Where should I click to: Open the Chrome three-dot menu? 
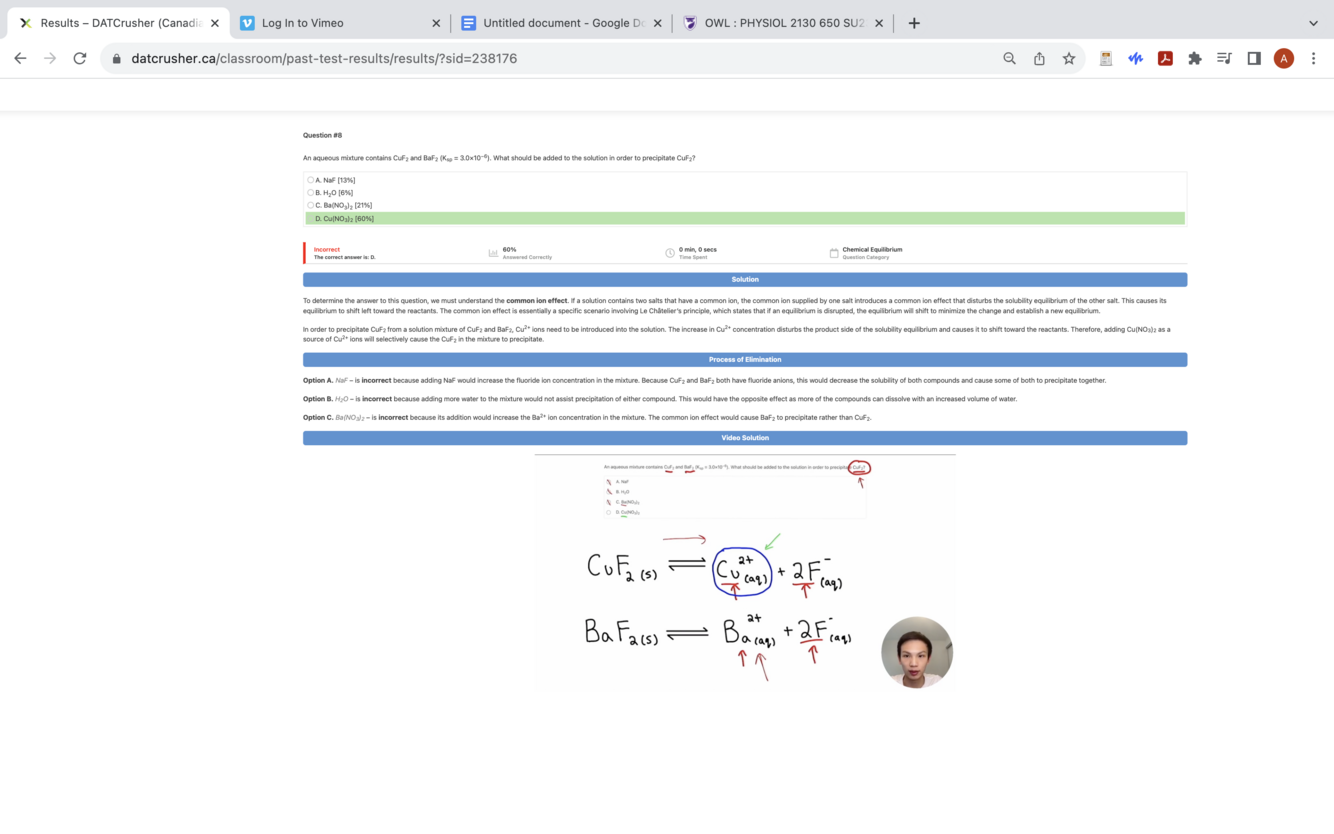point(1313,58)
